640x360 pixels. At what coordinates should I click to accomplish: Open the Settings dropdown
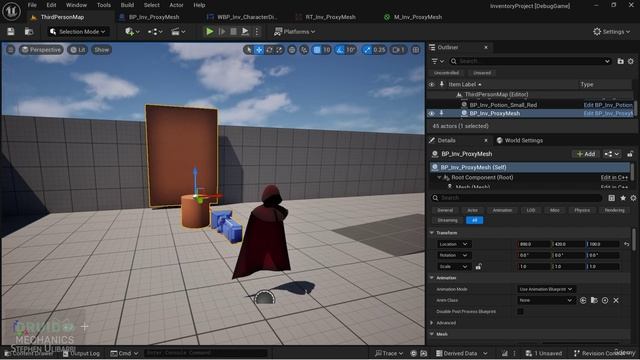(611, 31)
